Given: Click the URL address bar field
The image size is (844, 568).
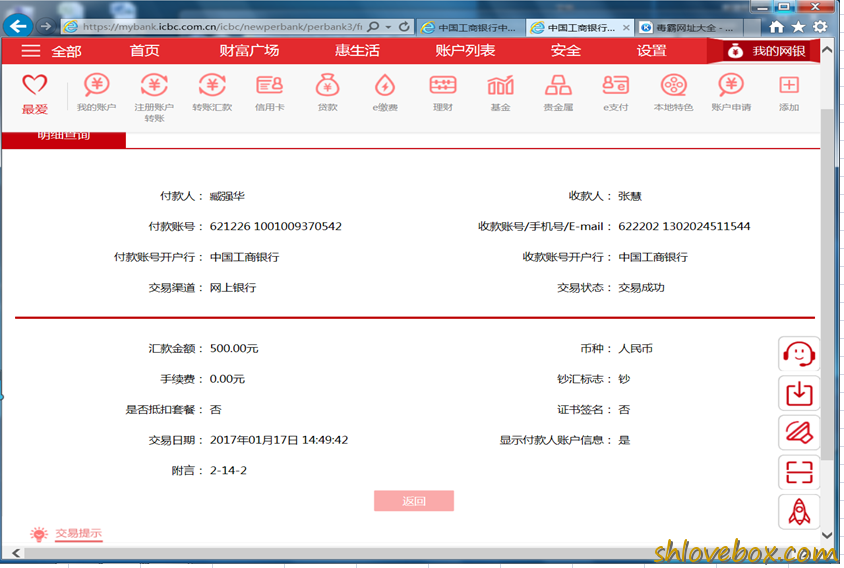Looking at the screenshot, I should tap(222, 26).
